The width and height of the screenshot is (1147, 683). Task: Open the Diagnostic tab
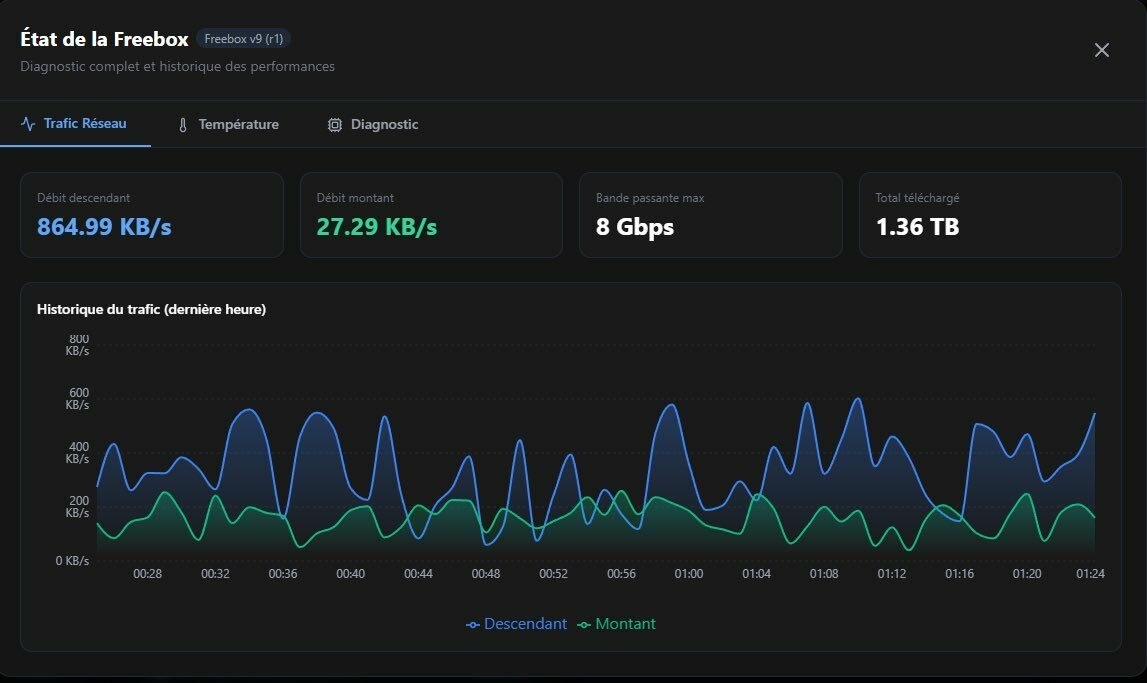click(372, 123)
